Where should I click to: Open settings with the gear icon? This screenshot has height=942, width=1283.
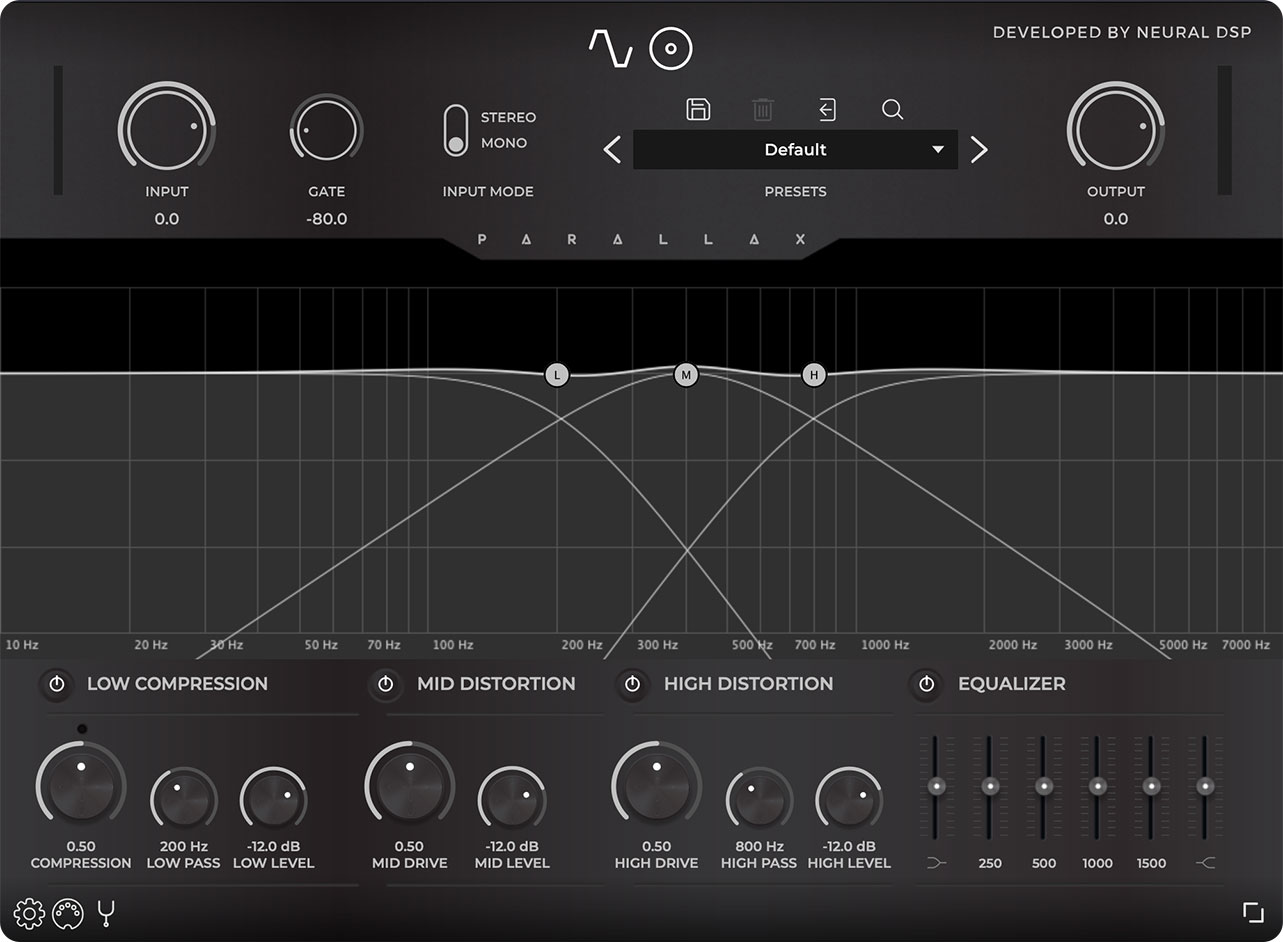coord(29,913)
